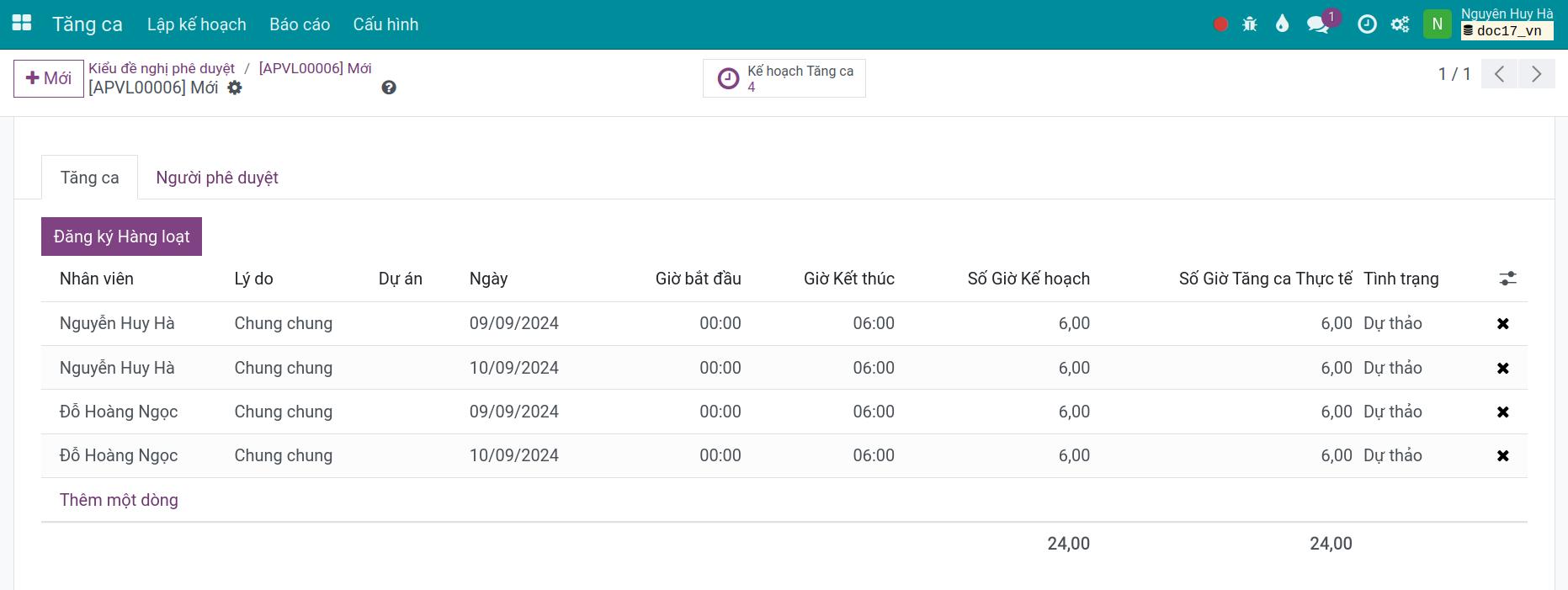
Task: Open the gear actions menu beside record title
Action: tap(235, 88)
